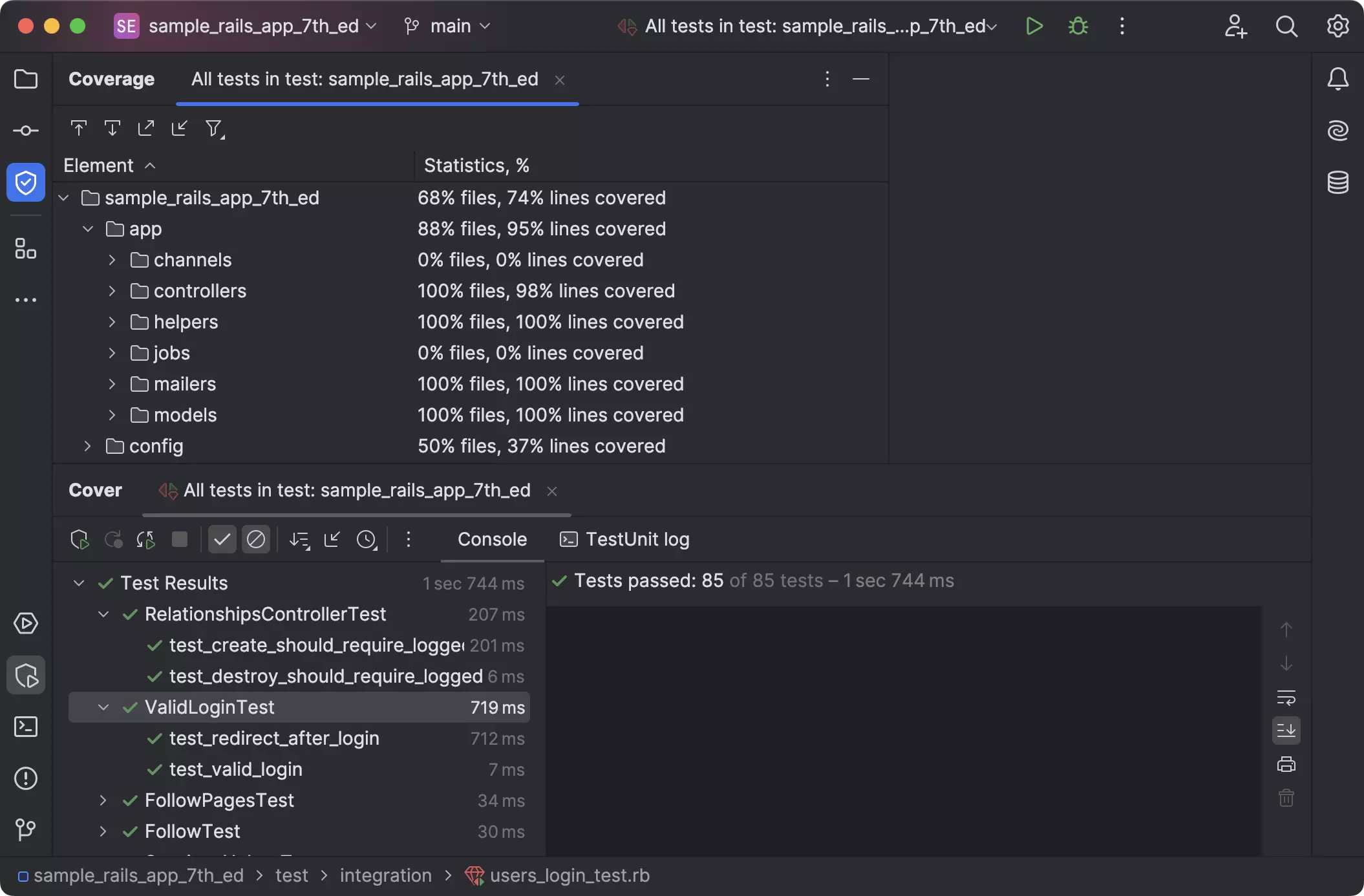Toggle visibility of passed tests
The width and height of the screenshot is (1364, 896).
tap(222, 539)
